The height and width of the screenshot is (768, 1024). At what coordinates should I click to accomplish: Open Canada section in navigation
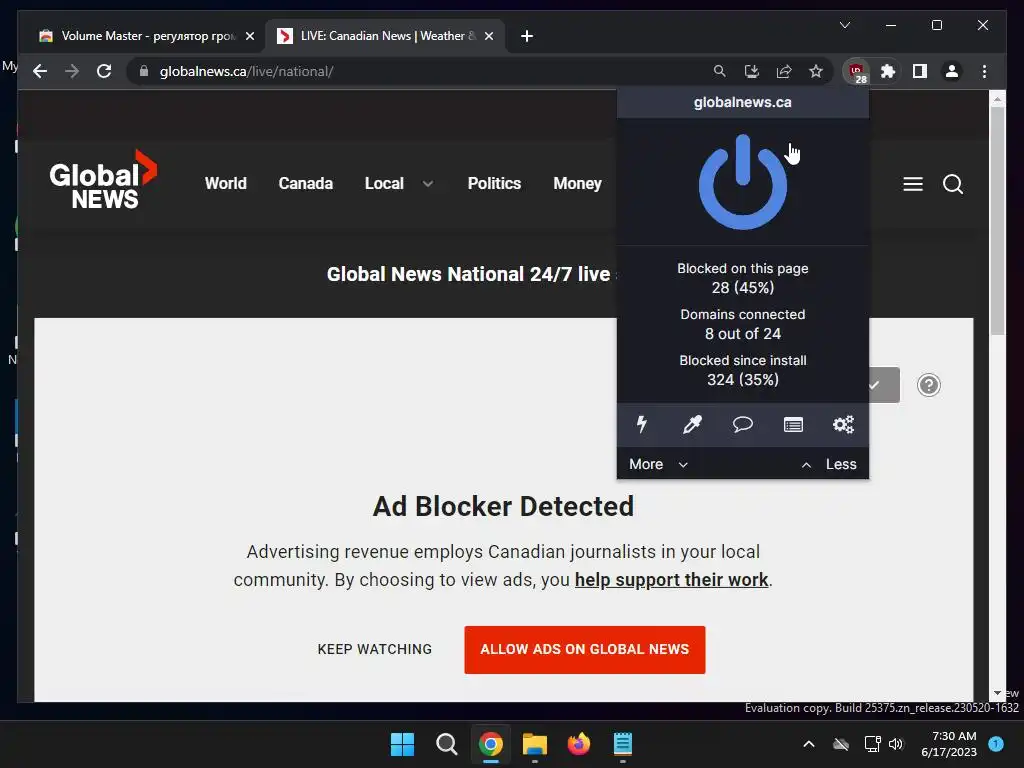tap(306, 184)
